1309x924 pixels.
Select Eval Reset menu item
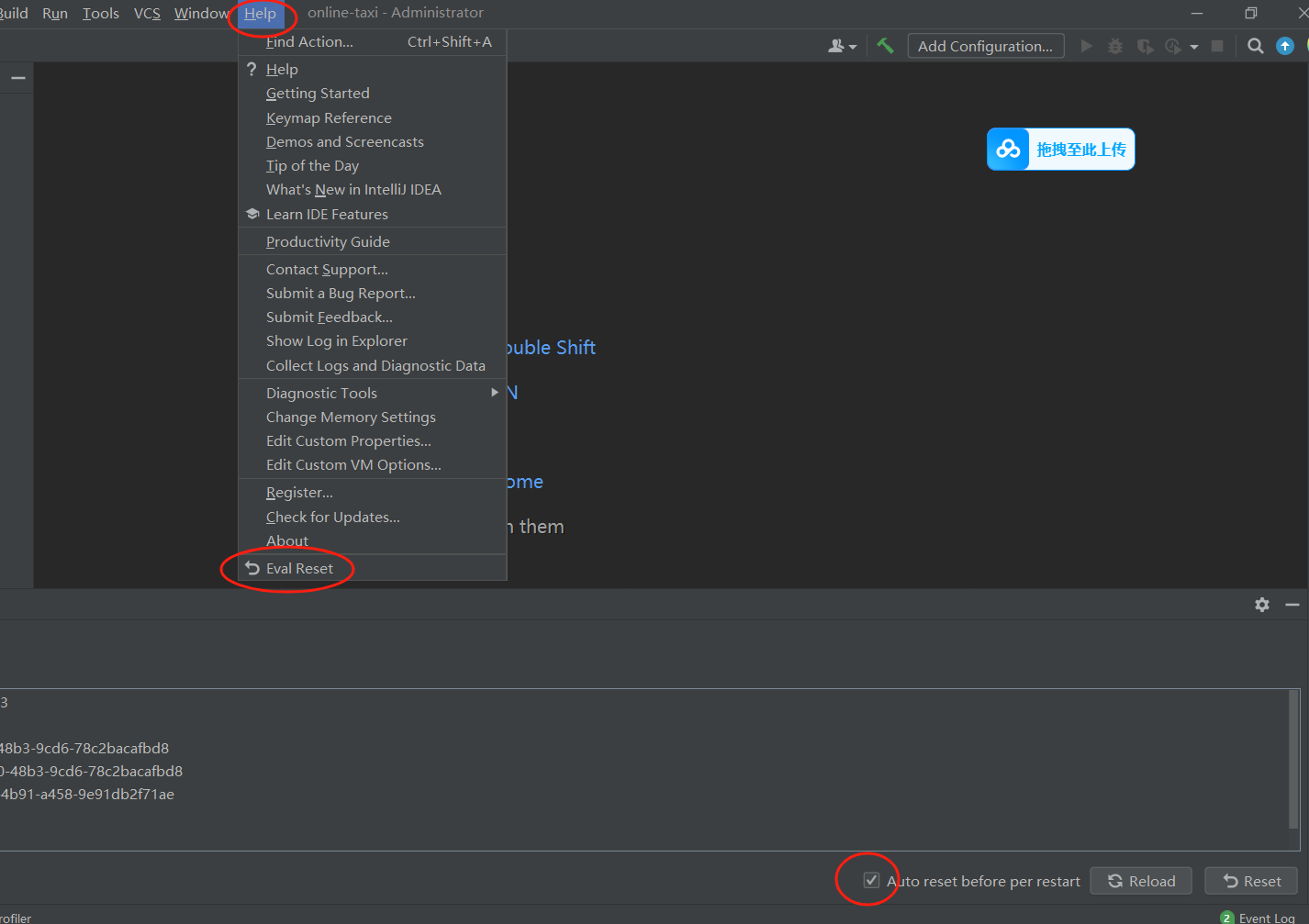(373, 568)
